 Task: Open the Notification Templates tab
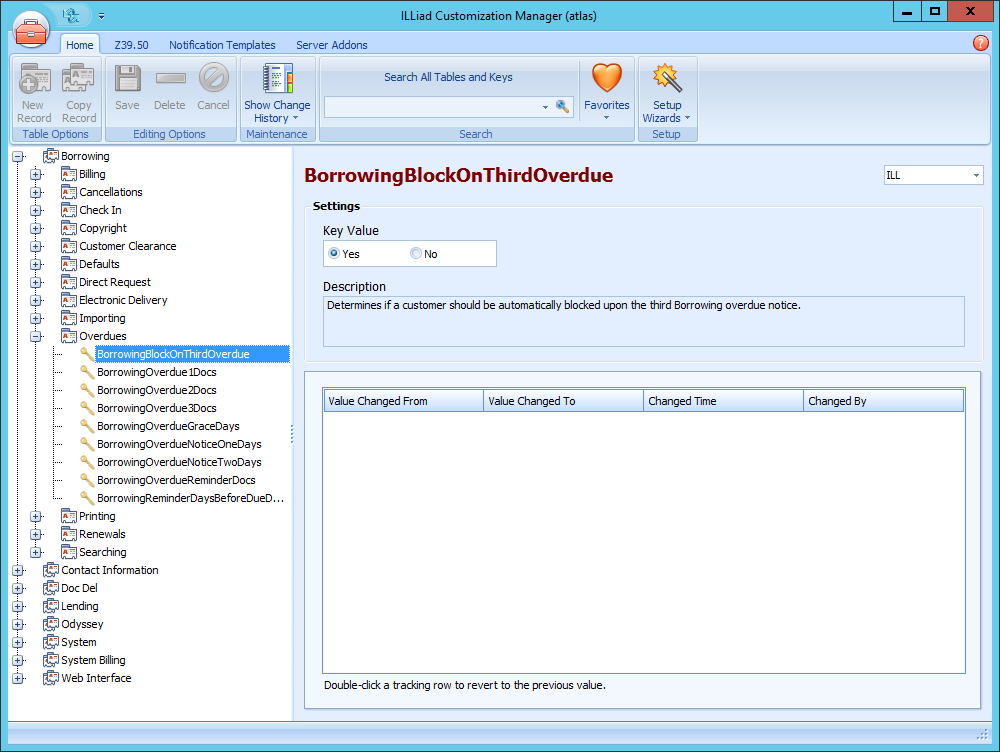pos(222,45)
